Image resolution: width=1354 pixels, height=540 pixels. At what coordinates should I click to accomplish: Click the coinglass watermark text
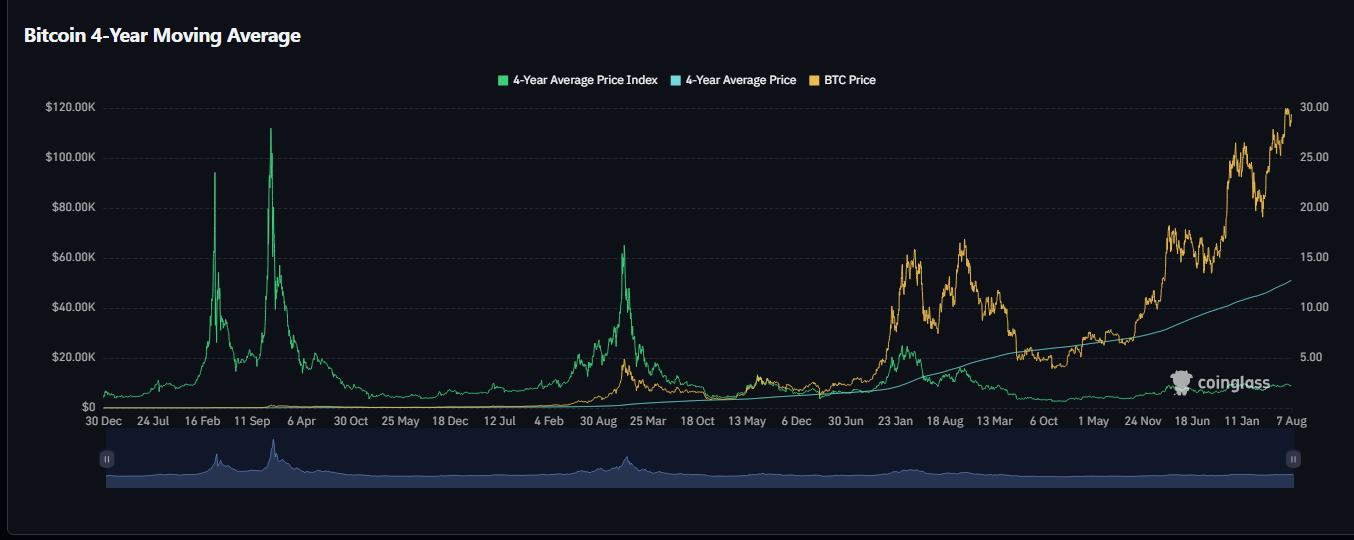point(1234,383)
